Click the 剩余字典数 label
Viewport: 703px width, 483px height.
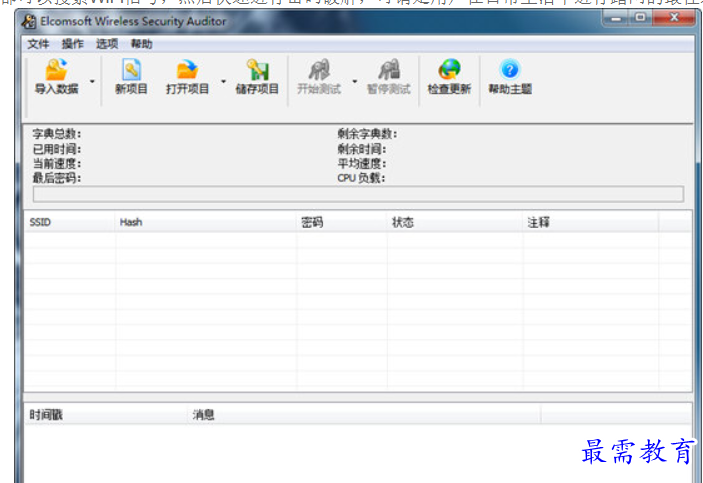click(367, 134)
